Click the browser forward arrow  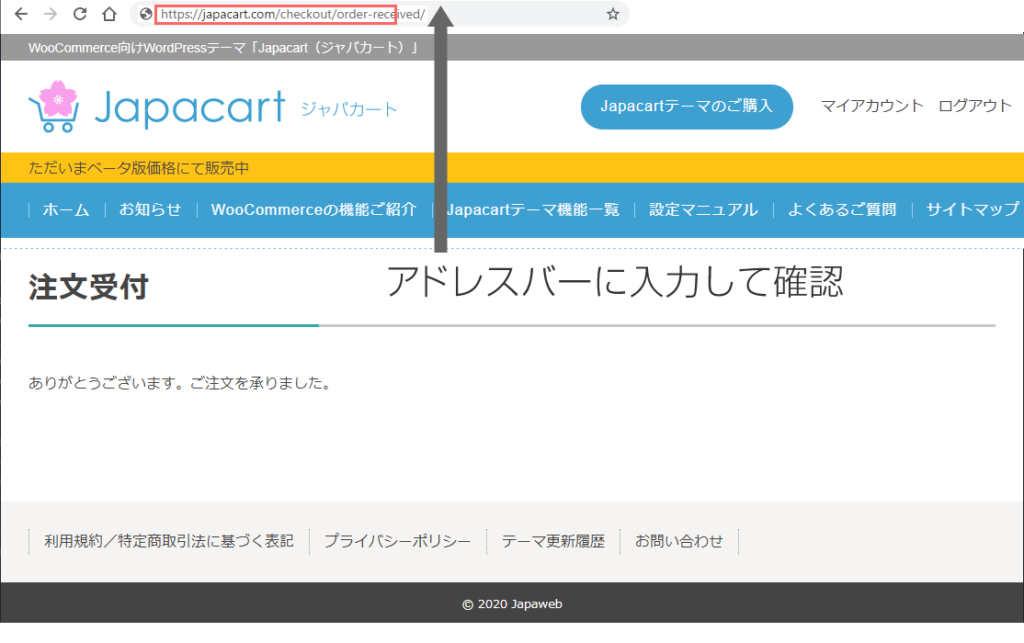[x=50, y=14]
